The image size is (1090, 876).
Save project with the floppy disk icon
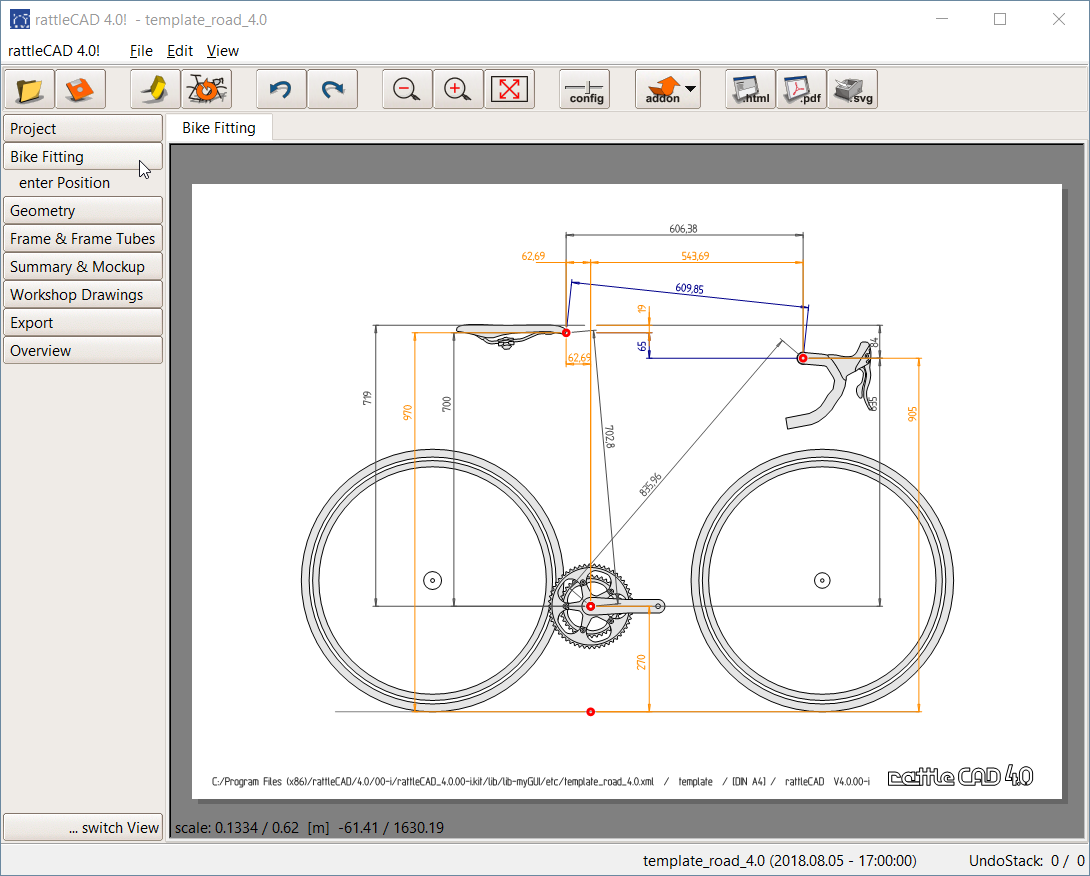click(x=80, y=89)
